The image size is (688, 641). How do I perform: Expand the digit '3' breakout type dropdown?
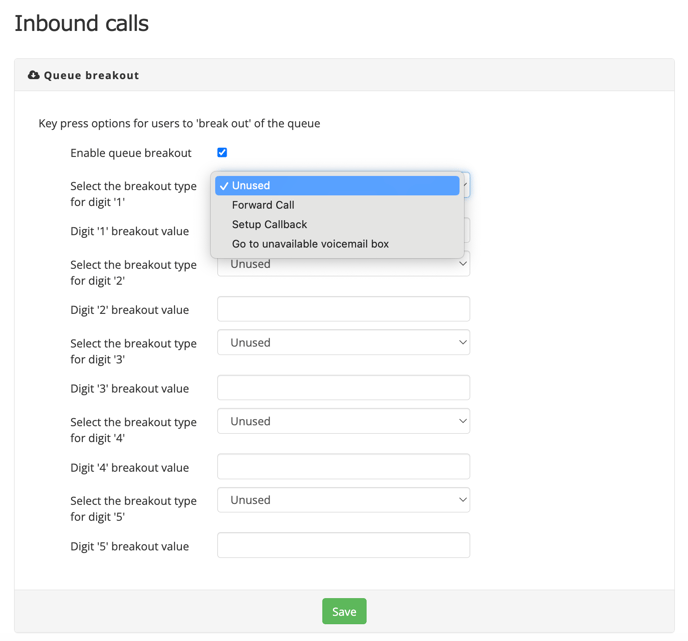(344, 342)
